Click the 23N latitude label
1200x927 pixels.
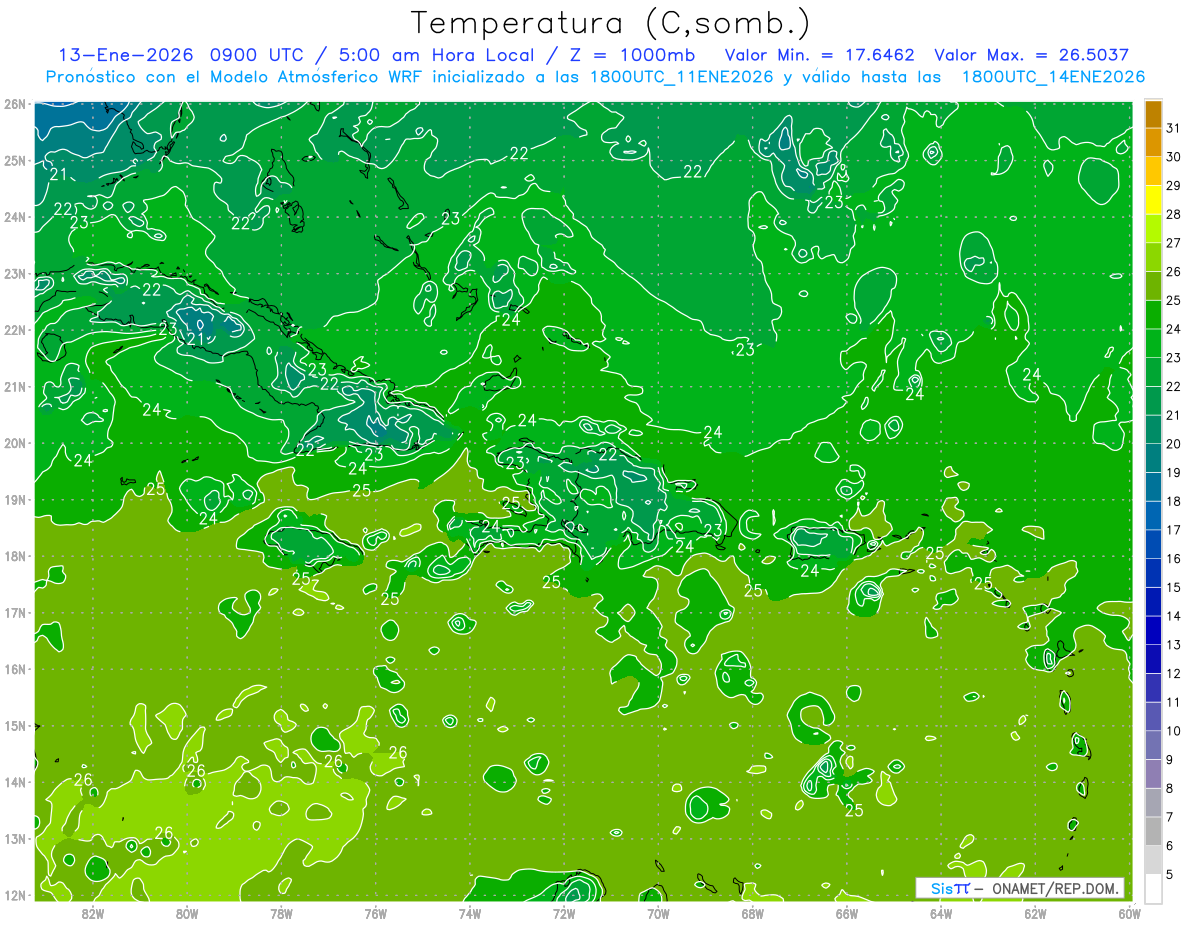click(x=14, y=274)
